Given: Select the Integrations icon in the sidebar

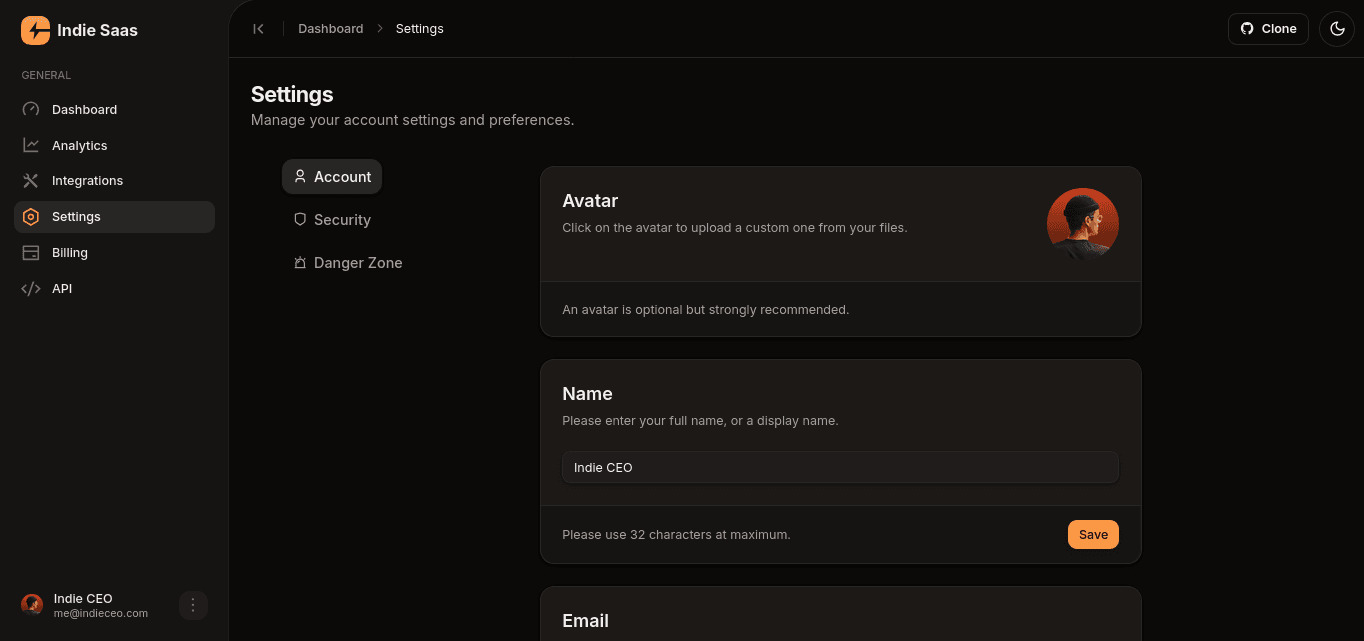Looking at the screenshot, I should pos(31,181).
